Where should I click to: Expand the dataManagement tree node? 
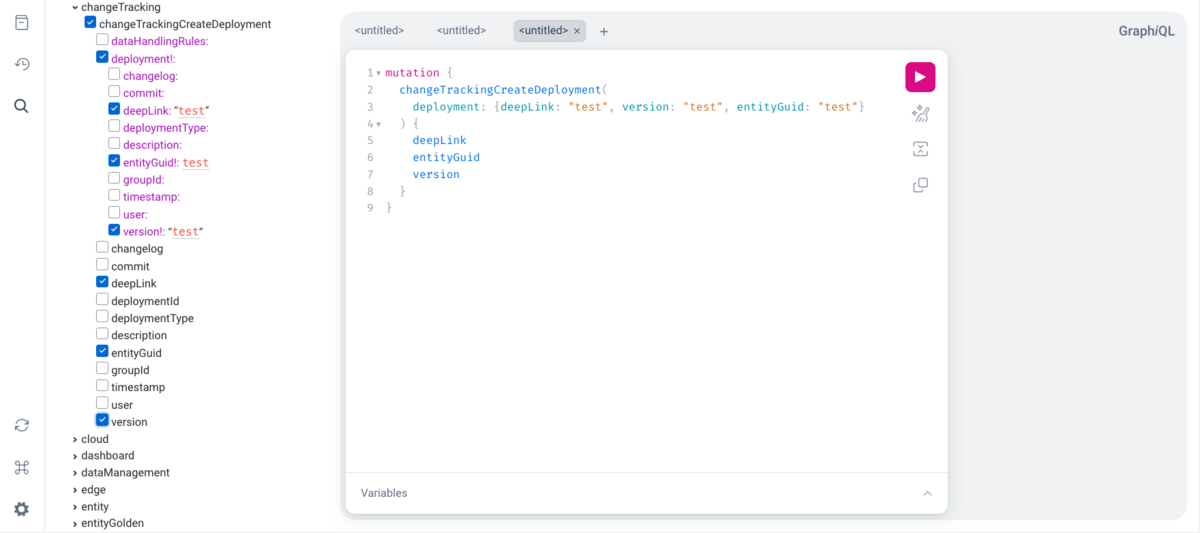coord(75,473)
